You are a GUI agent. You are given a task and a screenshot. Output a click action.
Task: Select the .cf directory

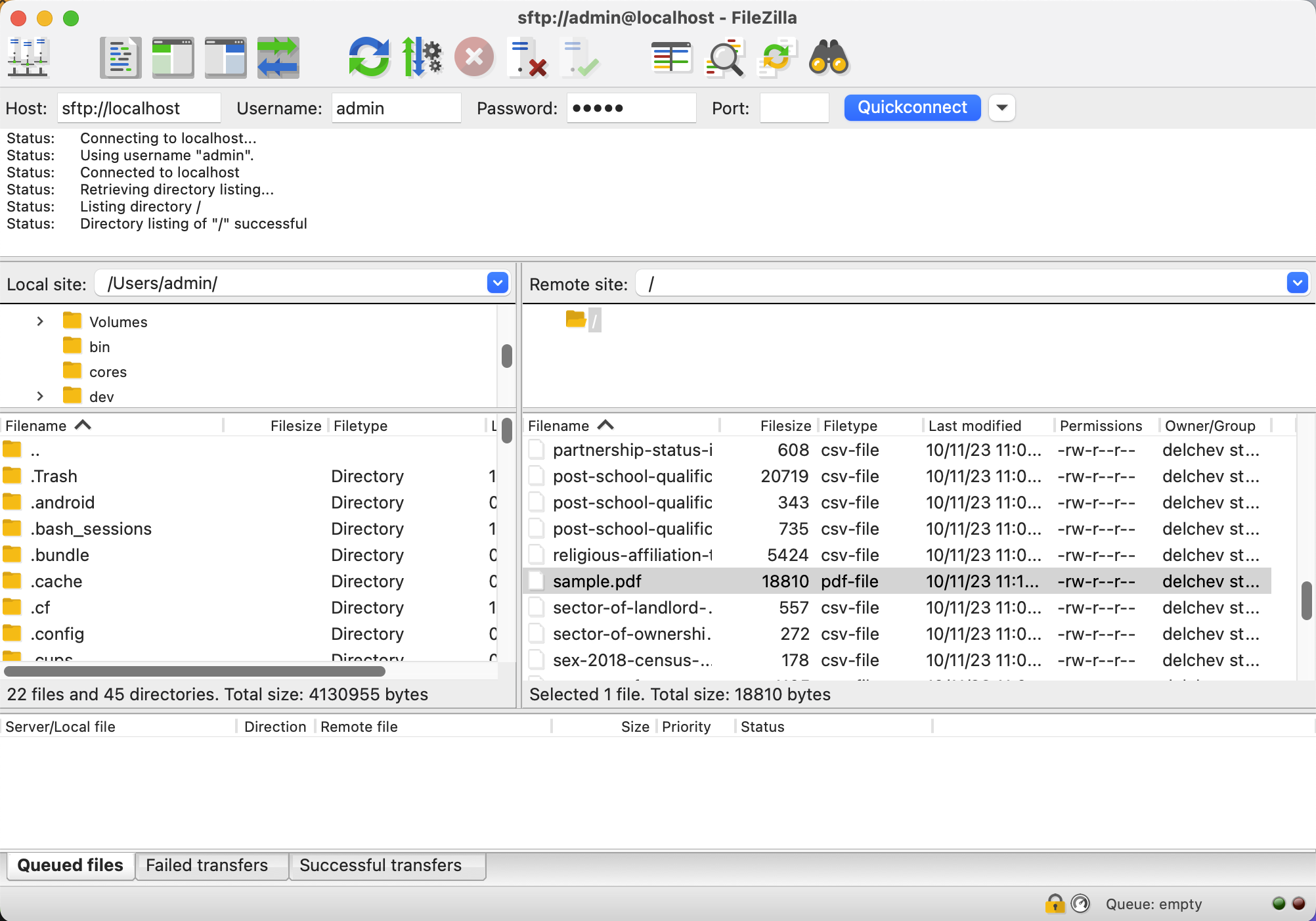[248, 608]
